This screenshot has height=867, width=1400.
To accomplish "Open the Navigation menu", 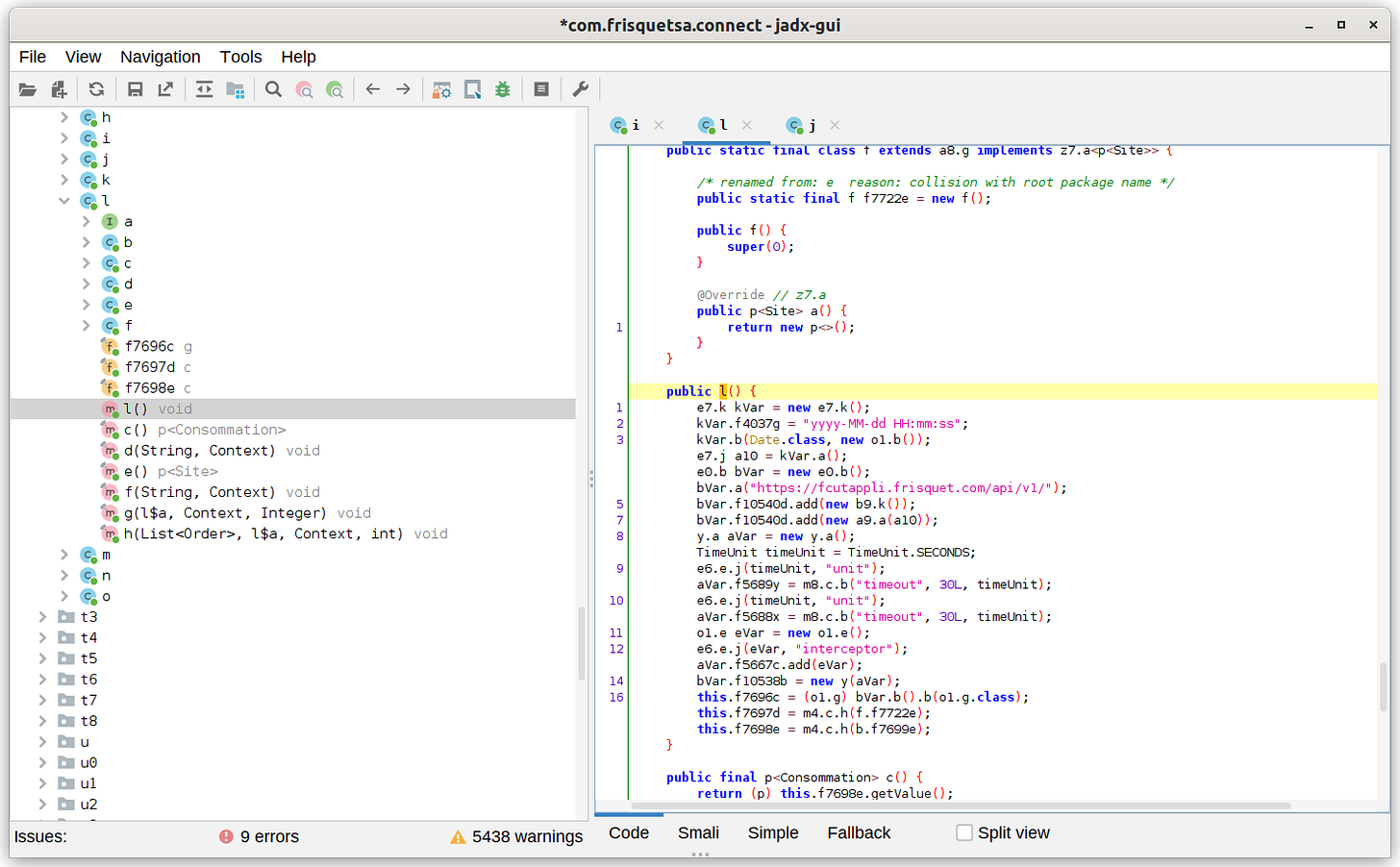I will tap(160, 57).
